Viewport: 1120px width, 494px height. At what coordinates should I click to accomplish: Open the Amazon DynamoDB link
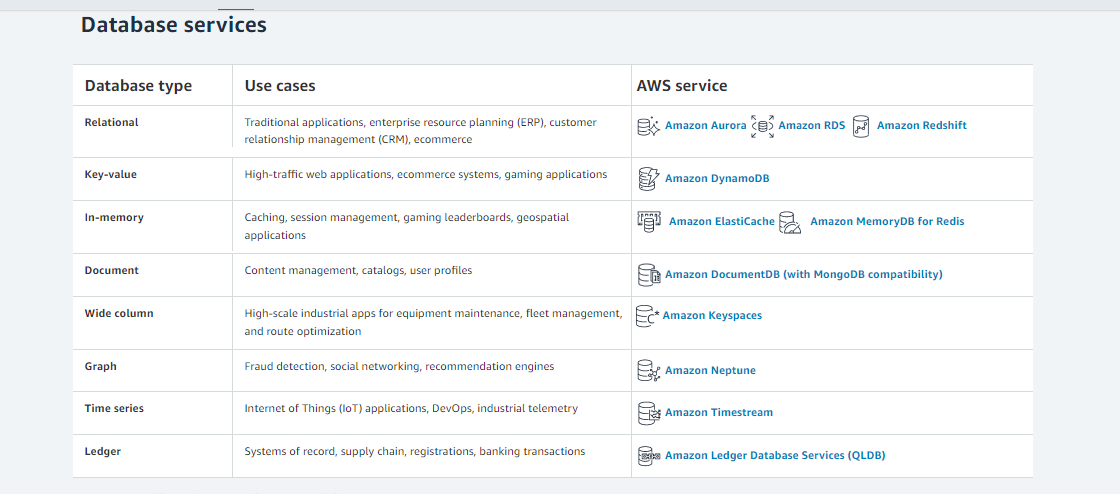[x=716, y=179]
